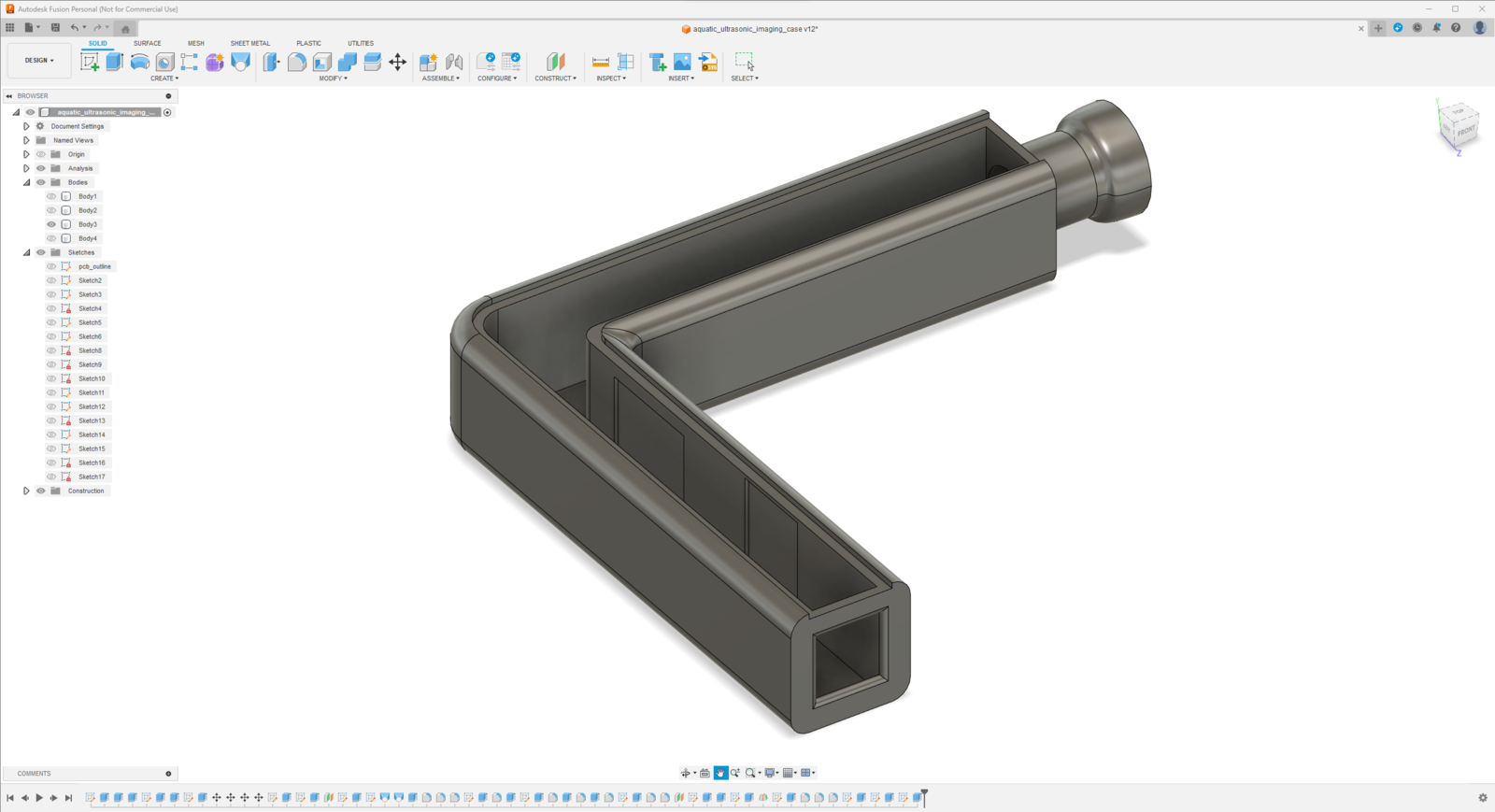The width and height of the screenshot is (1495, 812).
Task: Switch to the SURFACE tab
Action: click(147, 43)
